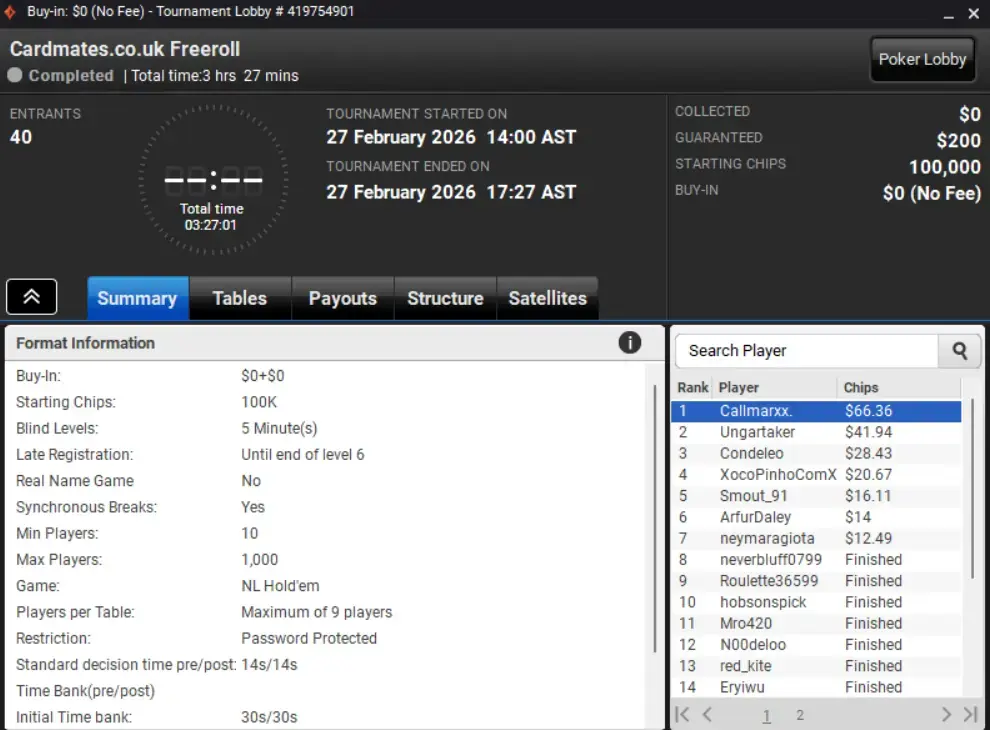The width and height of the screenshot is (990, 730).
Task: Open page 2 of player list
Action: (x=800, y=715)
